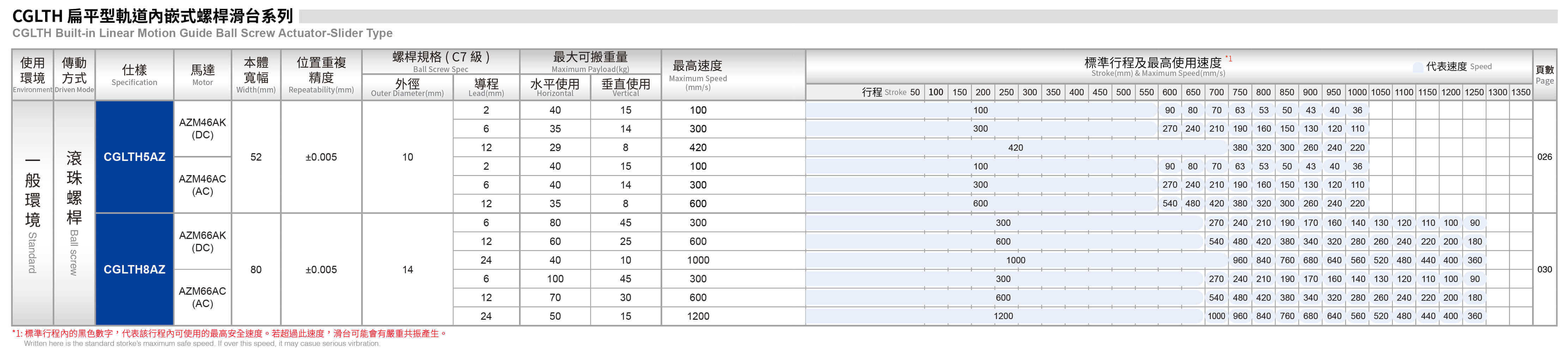Click the red "*1" footnote marker in header

[x=1229, y=59]
